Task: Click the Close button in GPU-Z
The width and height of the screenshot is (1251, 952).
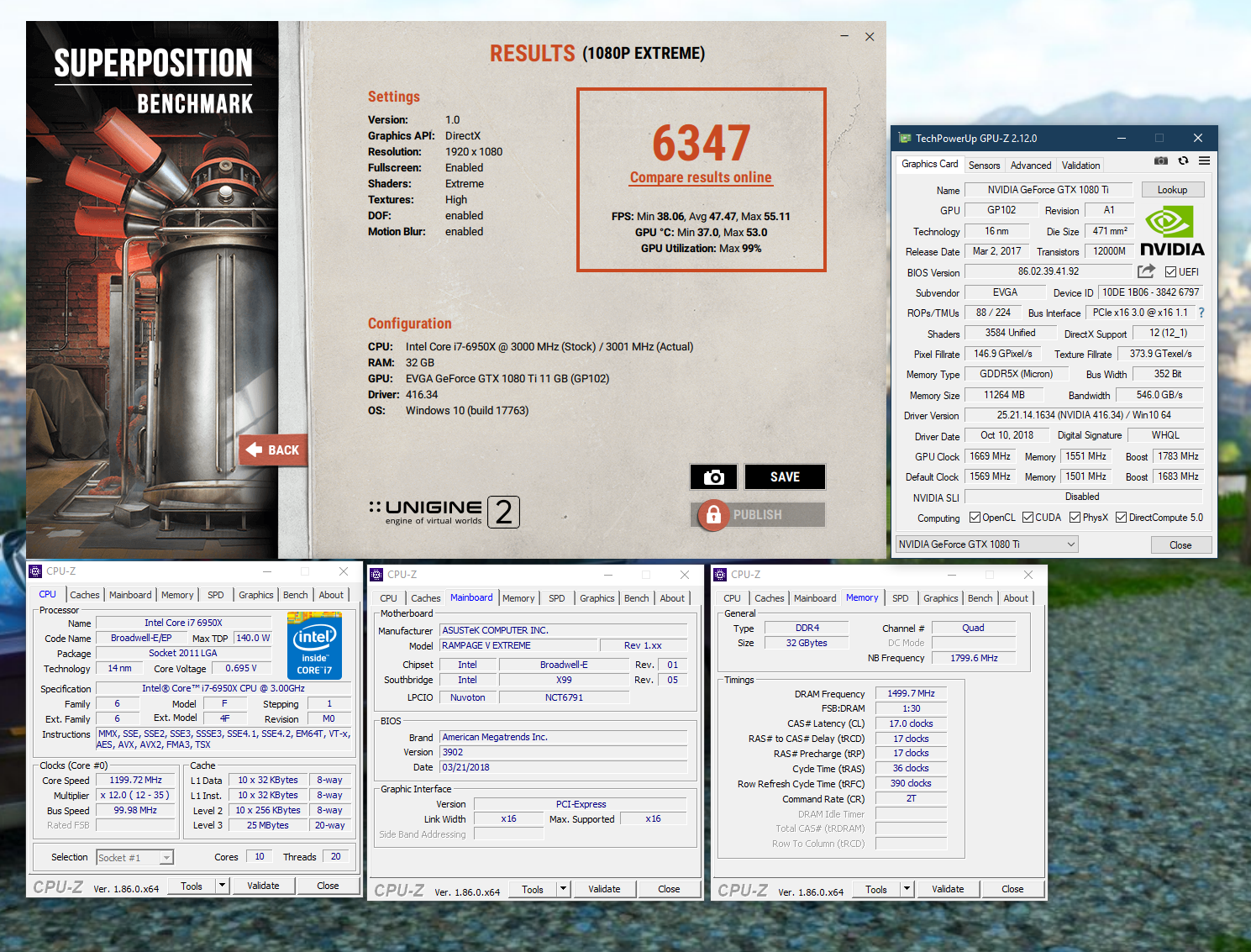Action: 1180,544
